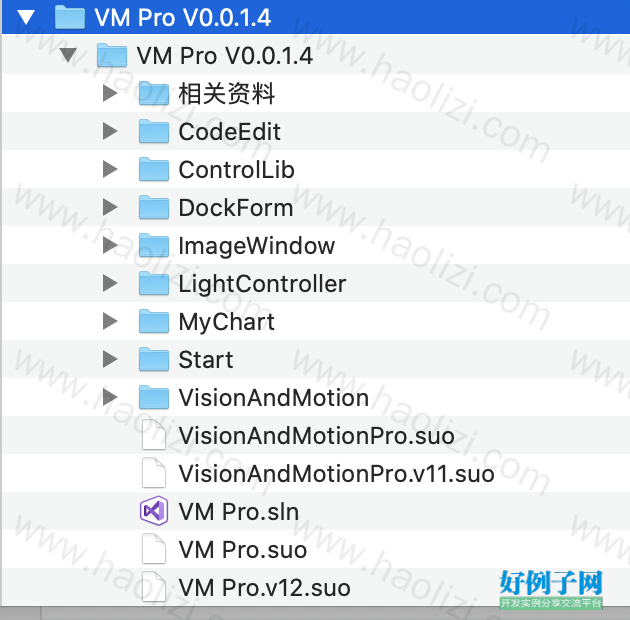Click the blank file icon beside VisionAndMotionPro.suo
The width and height of the screenshot is (630, 620).
click(x=154, y=435)
